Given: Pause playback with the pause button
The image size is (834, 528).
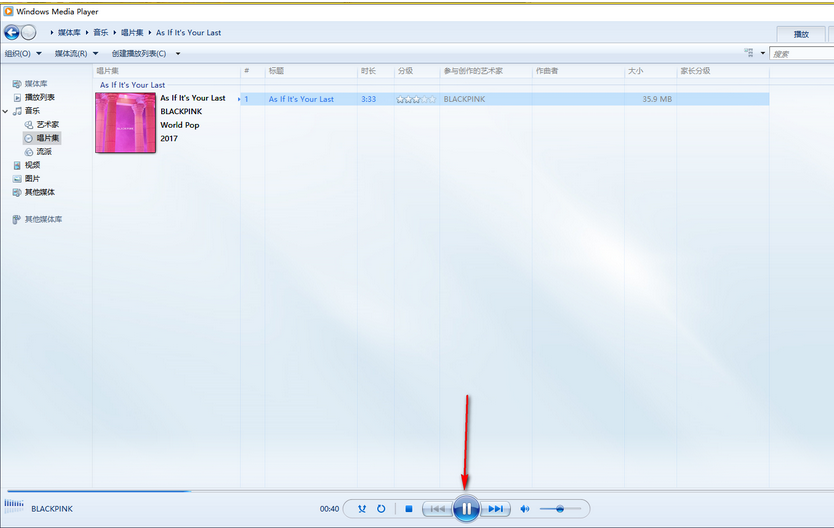Looking at the screenshot, I should [466, 509].
